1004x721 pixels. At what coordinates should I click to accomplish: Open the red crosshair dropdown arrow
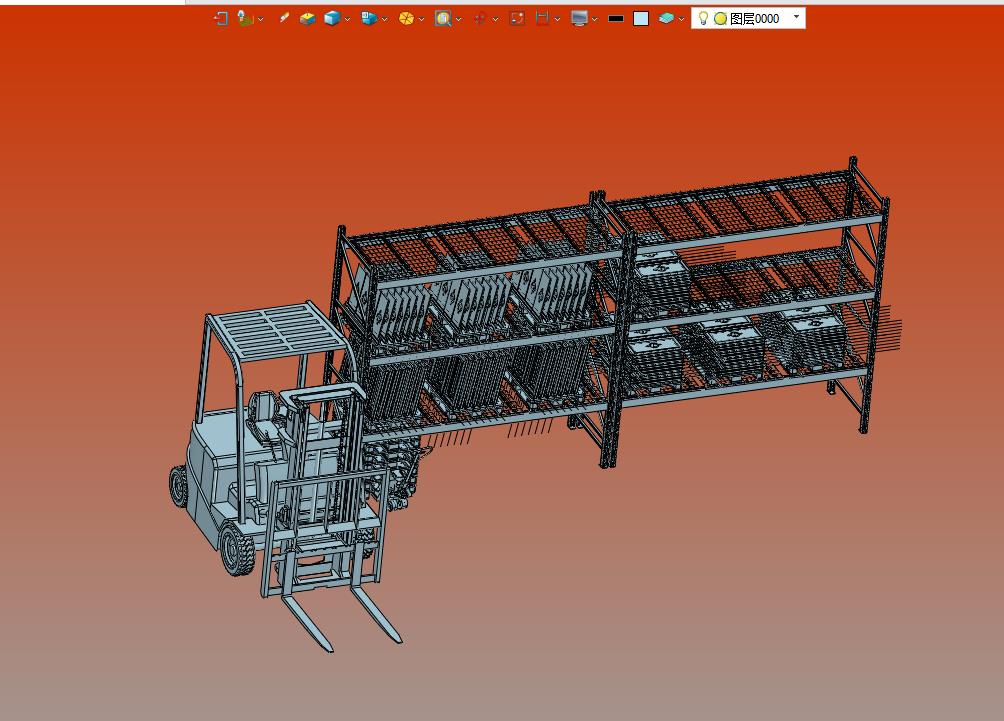click(496, 19)
